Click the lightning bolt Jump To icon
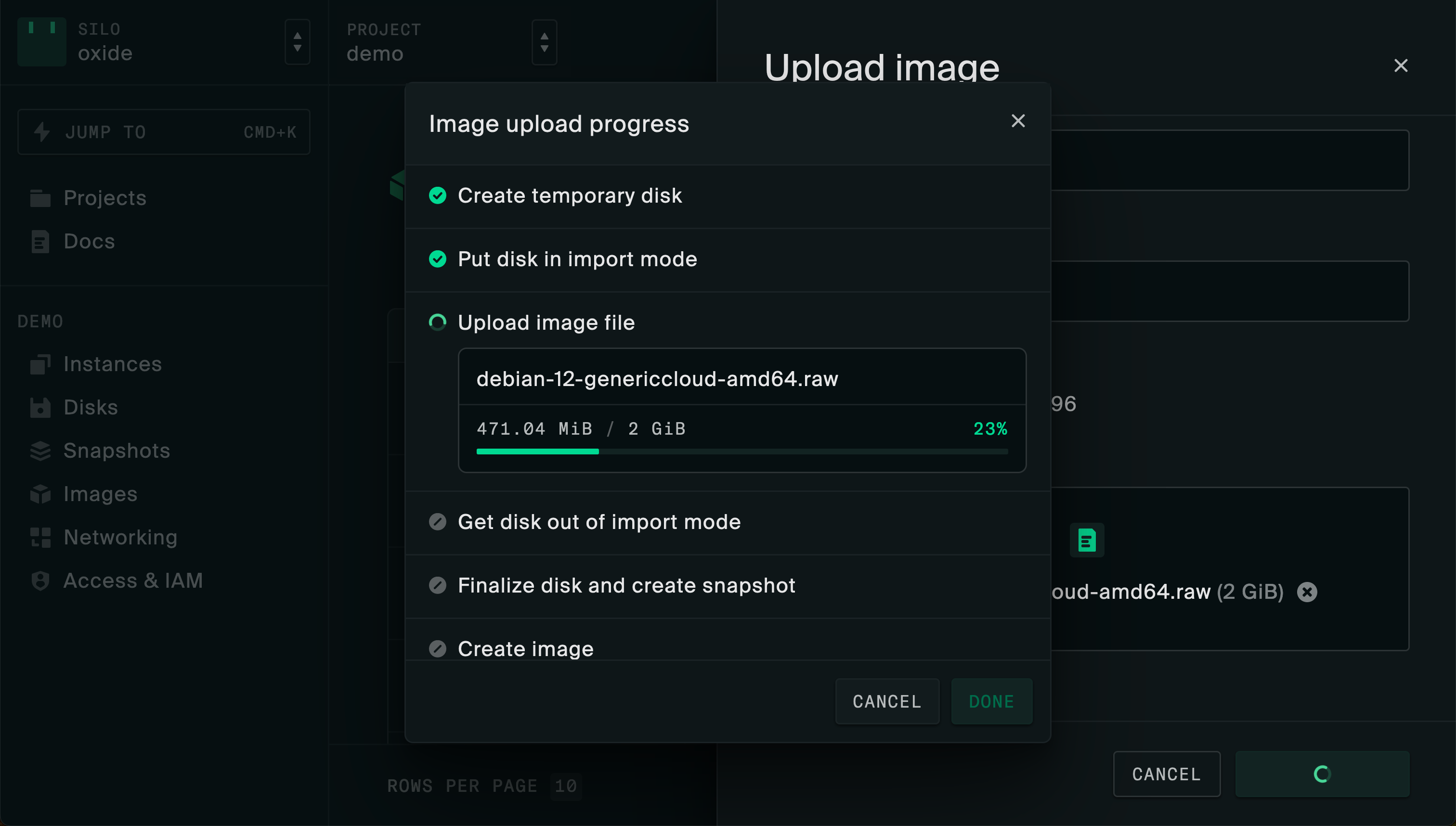The image size is (1456, 826). tap(41, 132)
